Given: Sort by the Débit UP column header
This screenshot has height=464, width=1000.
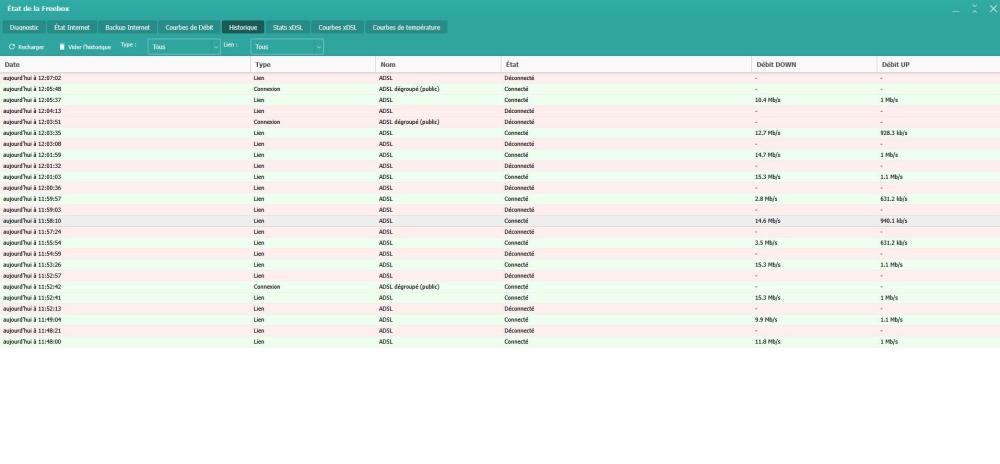Looking at the screenshot, I should click(x=939, y=64).
